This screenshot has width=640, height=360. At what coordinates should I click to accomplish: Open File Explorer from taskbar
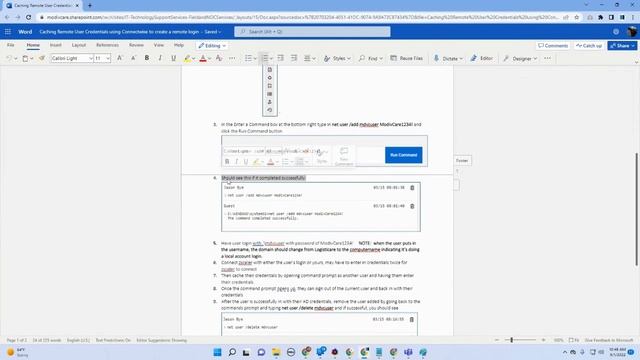276,352
